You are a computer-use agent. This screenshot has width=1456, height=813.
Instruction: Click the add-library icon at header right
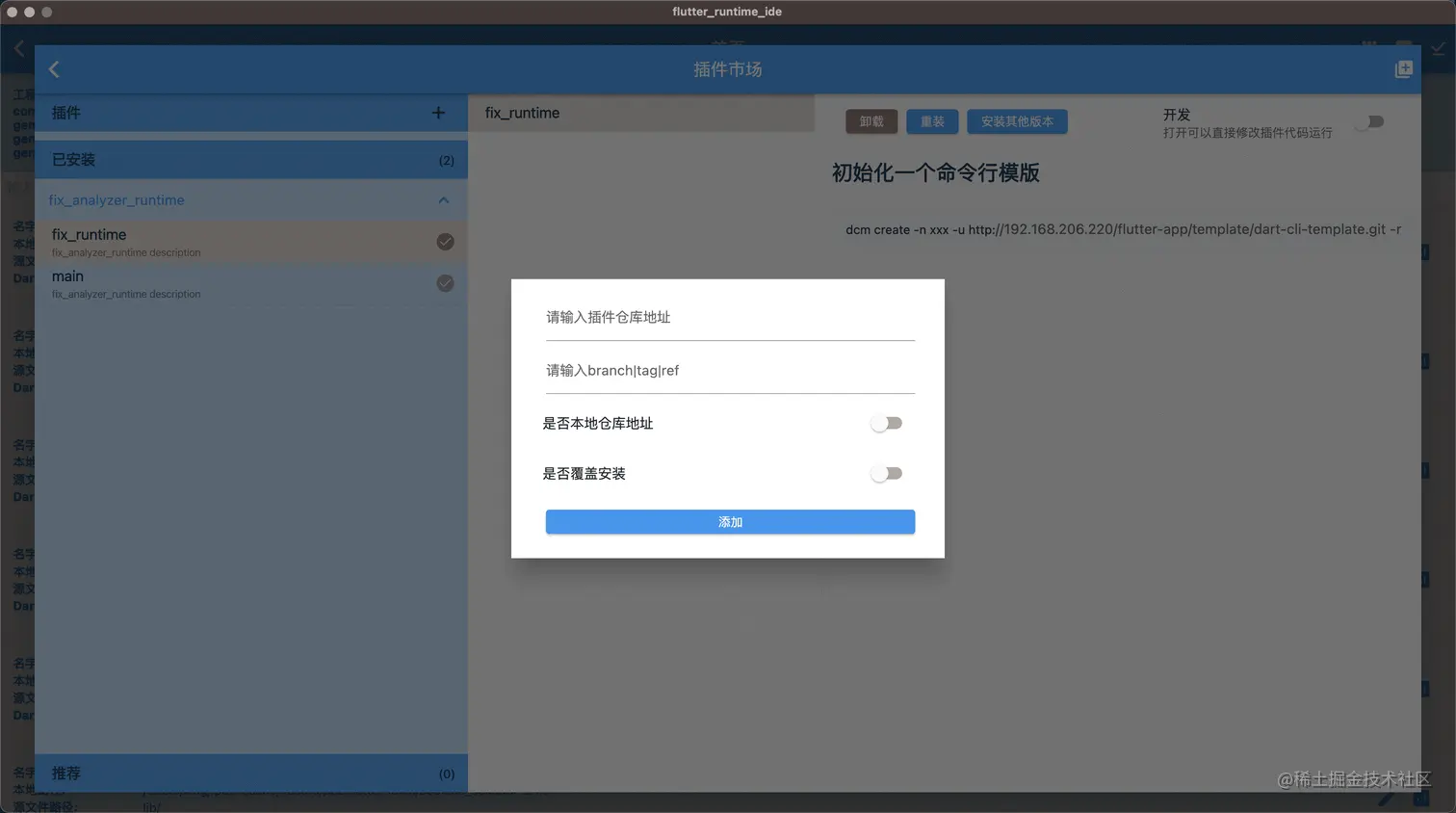tap(1403, 69)
